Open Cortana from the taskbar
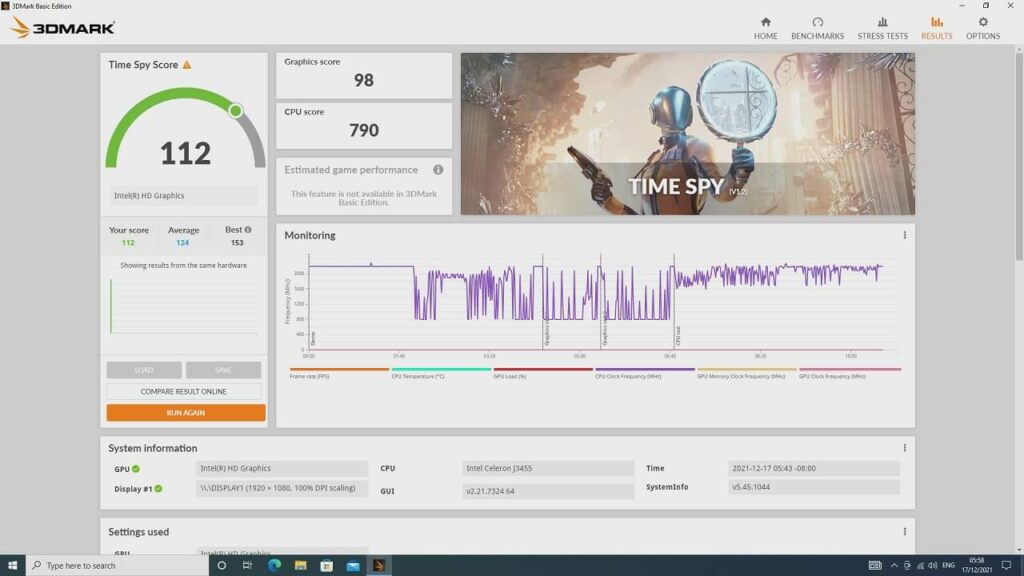The width and height of the screenshot is (1024, 576). 221,565
